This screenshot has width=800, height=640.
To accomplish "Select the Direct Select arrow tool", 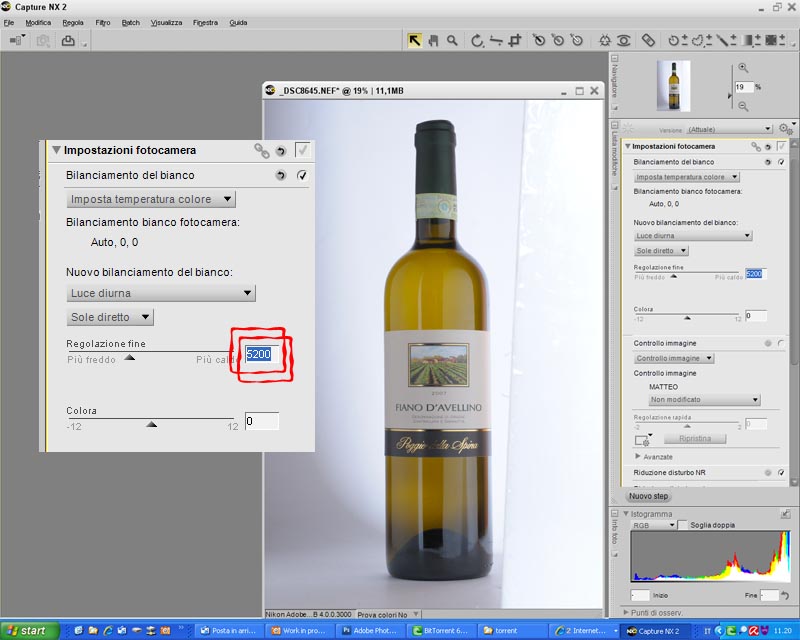I will [x=414, y=40].
